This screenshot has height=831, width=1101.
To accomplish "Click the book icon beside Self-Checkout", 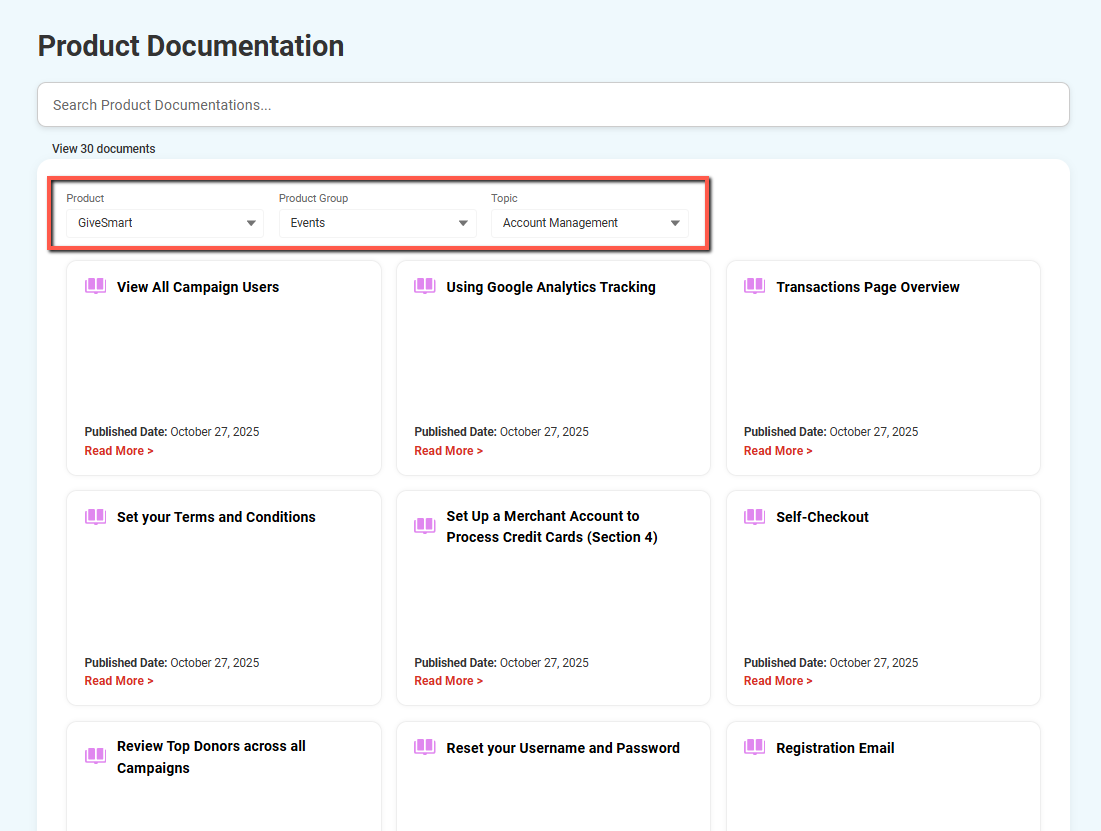I will pos(755,517).
